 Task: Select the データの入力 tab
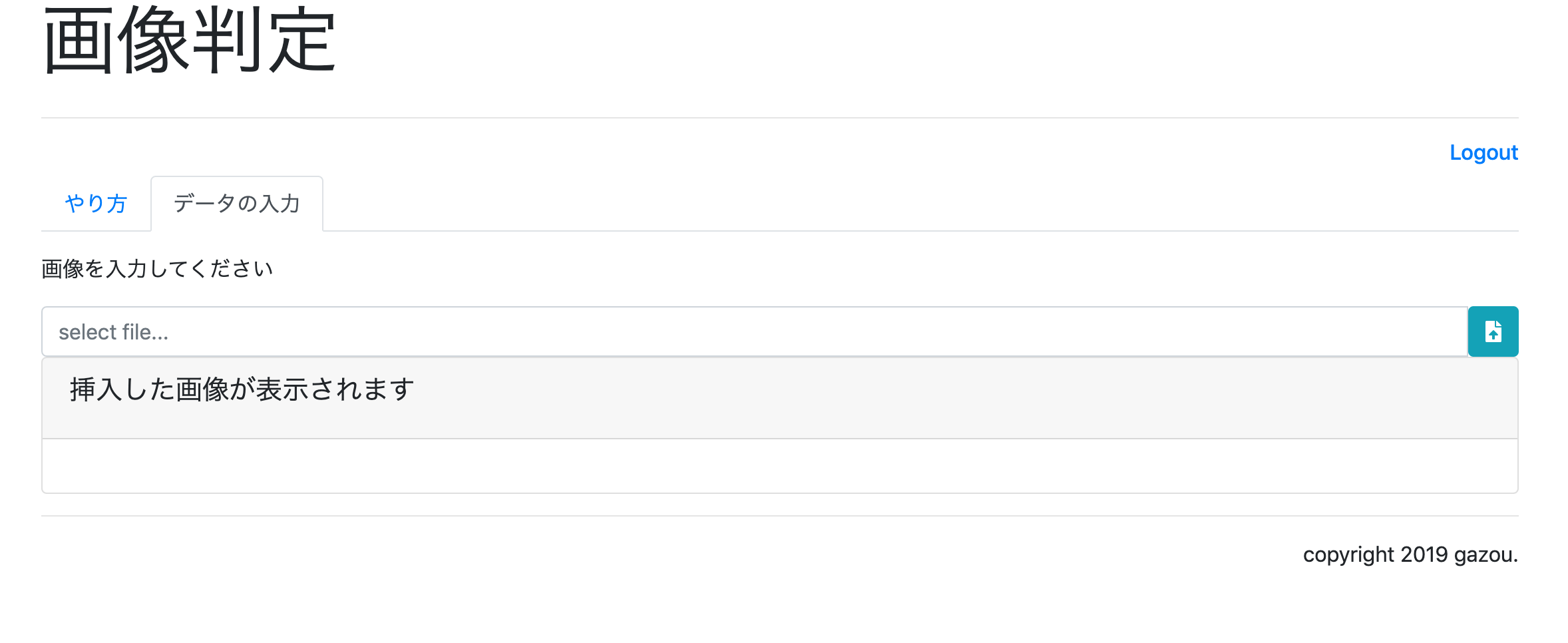pos(237,204)
